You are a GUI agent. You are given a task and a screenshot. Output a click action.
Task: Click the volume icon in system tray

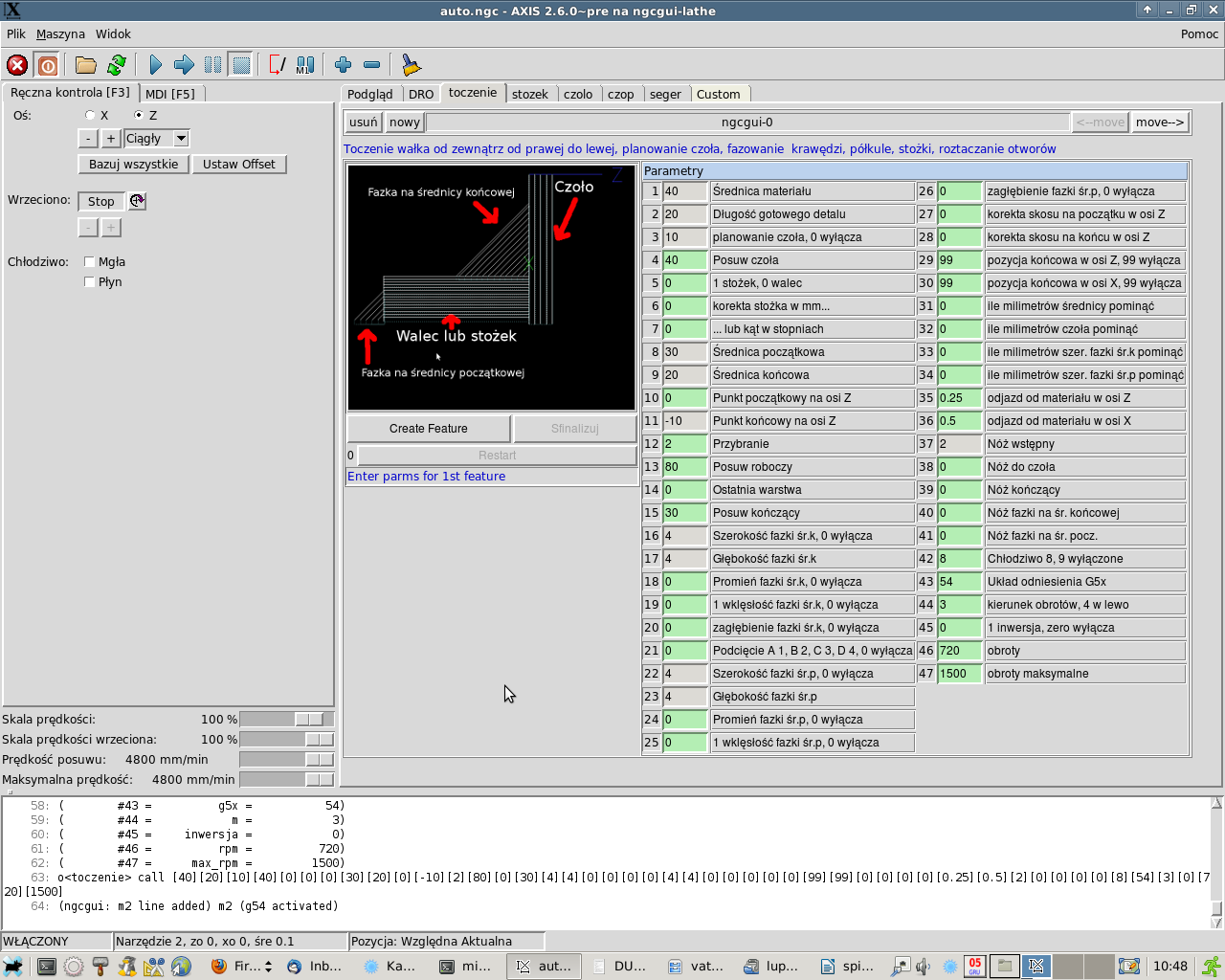coord(923,966)
